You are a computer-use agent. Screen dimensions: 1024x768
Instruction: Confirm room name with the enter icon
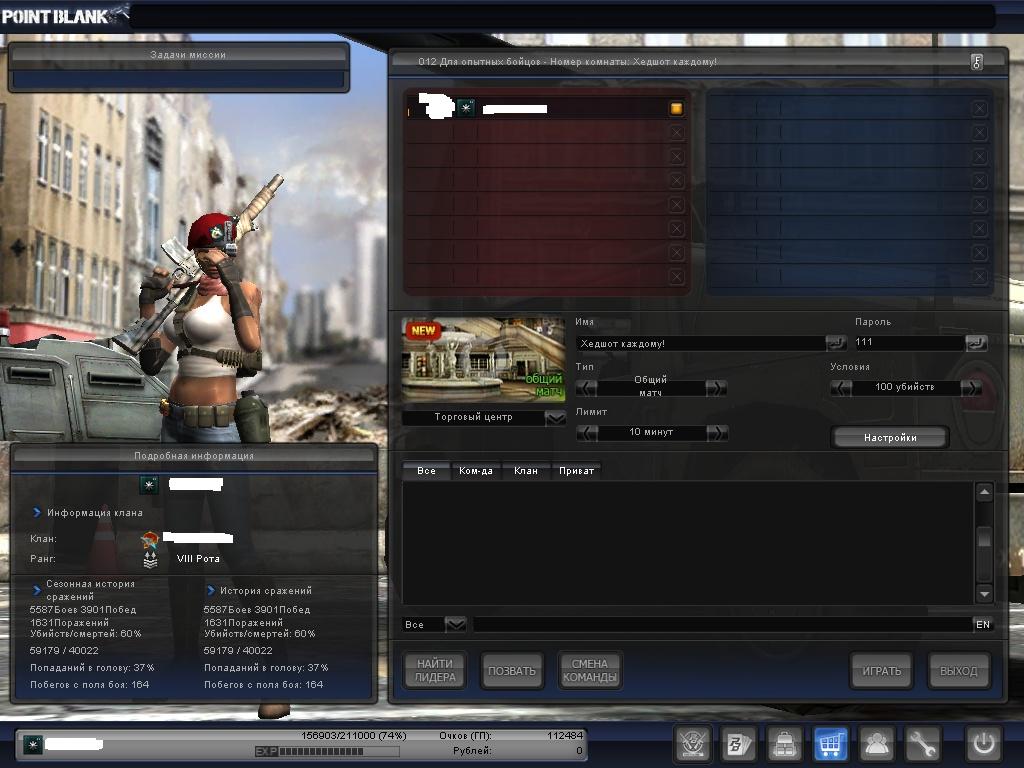coord(836,343)
